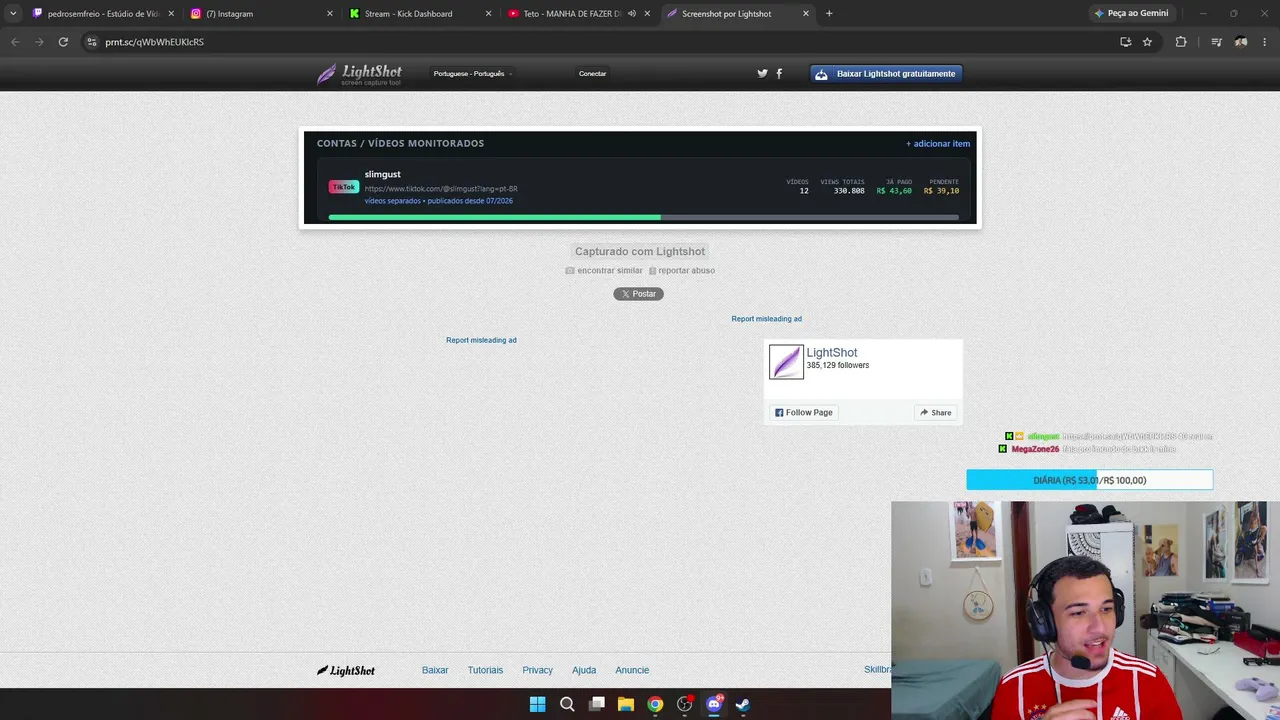Click the Facebook Follow Page button
Screen dimensions: 1280x720
point(803,412)
